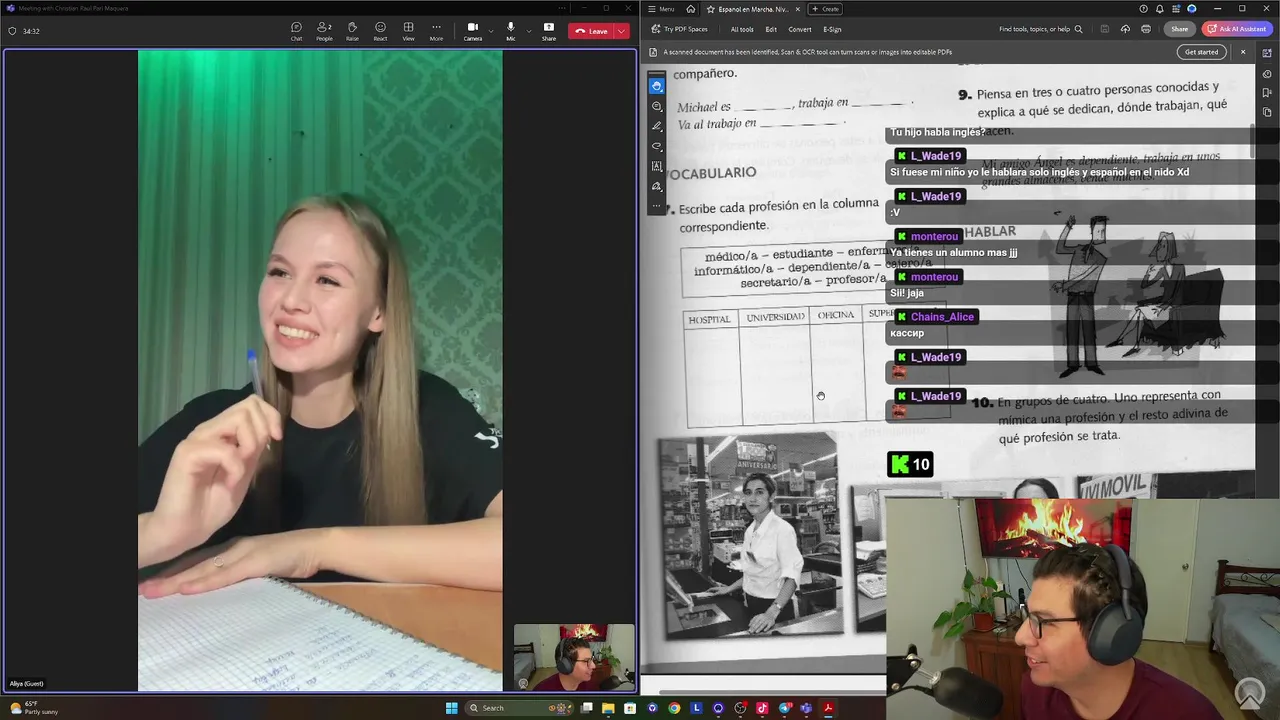Switch to the Espanol en Marcha tab
This screenshot has width=1280, height=720.
(x=753, y=9)
